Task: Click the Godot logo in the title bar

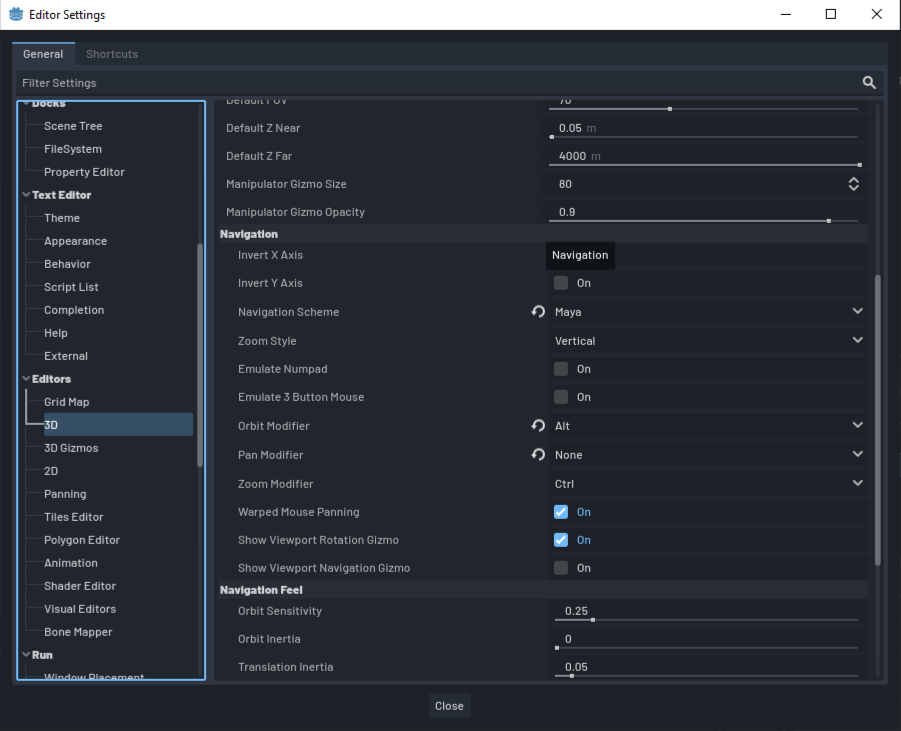Action: pos(15,15)
